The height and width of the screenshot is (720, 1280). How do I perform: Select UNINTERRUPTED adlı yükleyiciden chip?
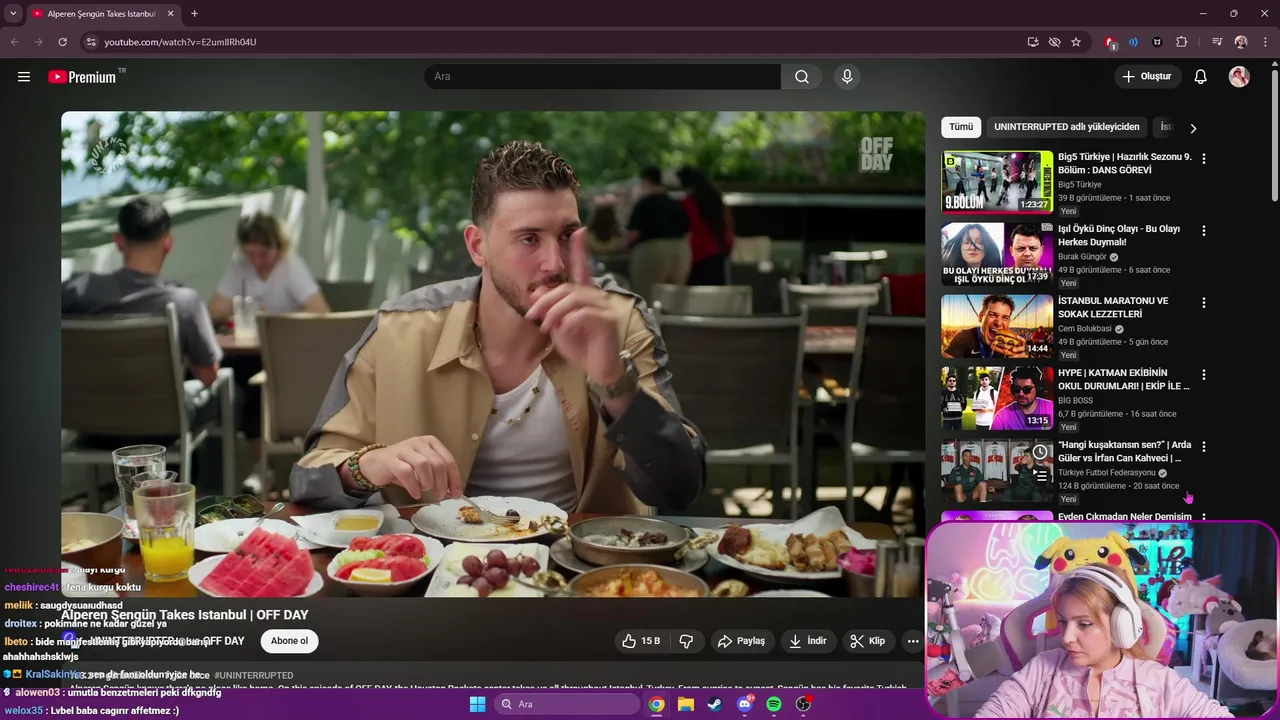click(1066, 127)
